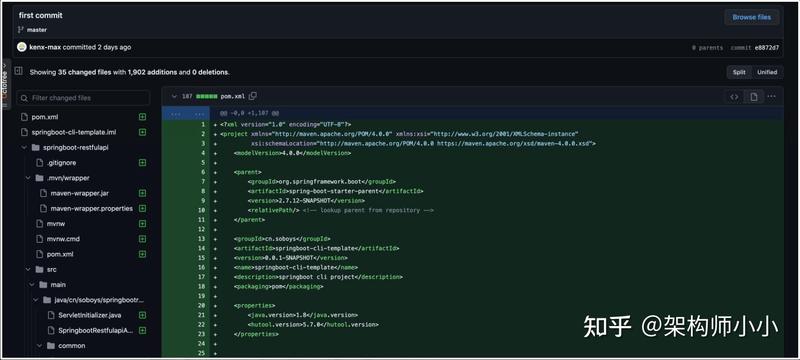Open springboot-cli-template.iml in file tree
Image resolution: width=800 pixels, height=360 pixels.
(73, 132)
